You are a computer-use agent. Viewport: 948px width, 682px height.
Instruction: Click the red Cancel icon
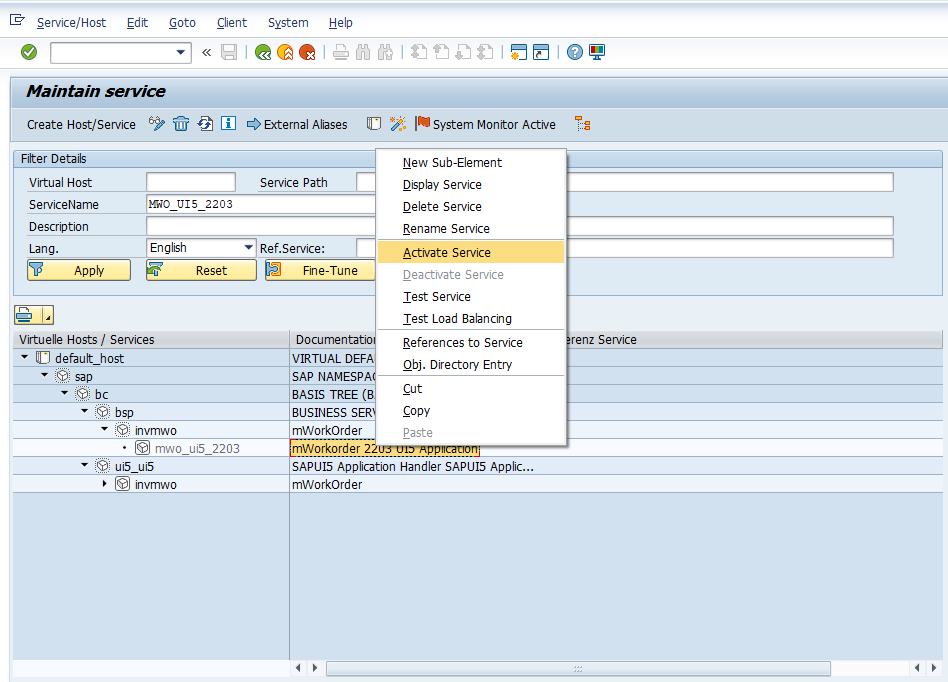307,52
